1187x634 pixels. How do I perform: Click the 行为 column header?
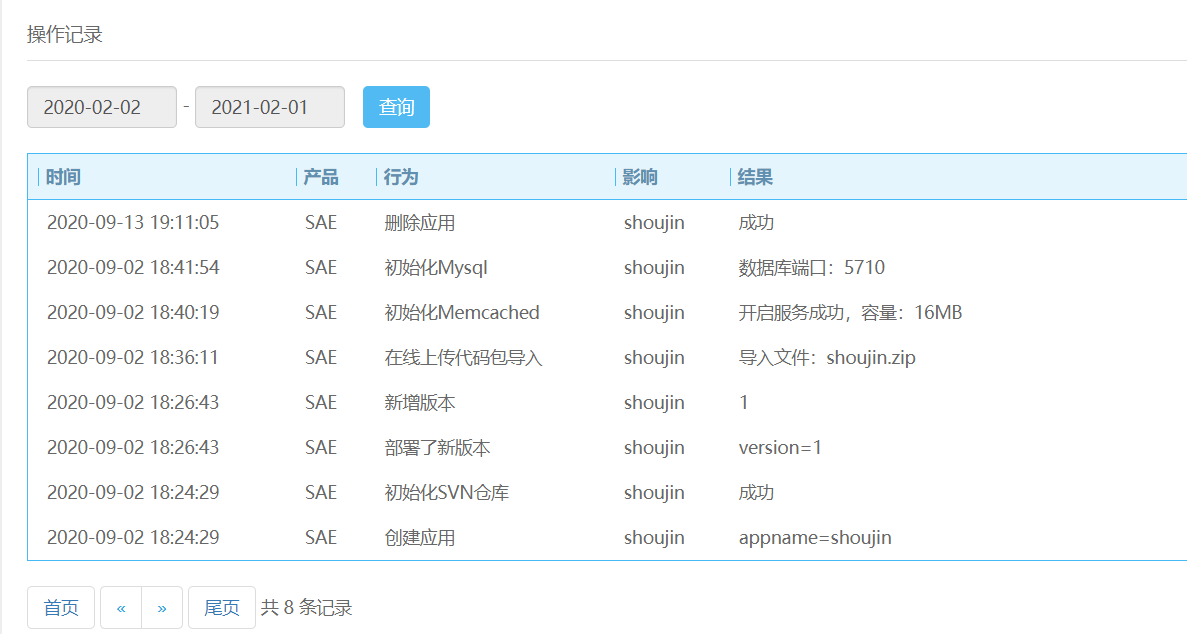(x=400, y=177)
